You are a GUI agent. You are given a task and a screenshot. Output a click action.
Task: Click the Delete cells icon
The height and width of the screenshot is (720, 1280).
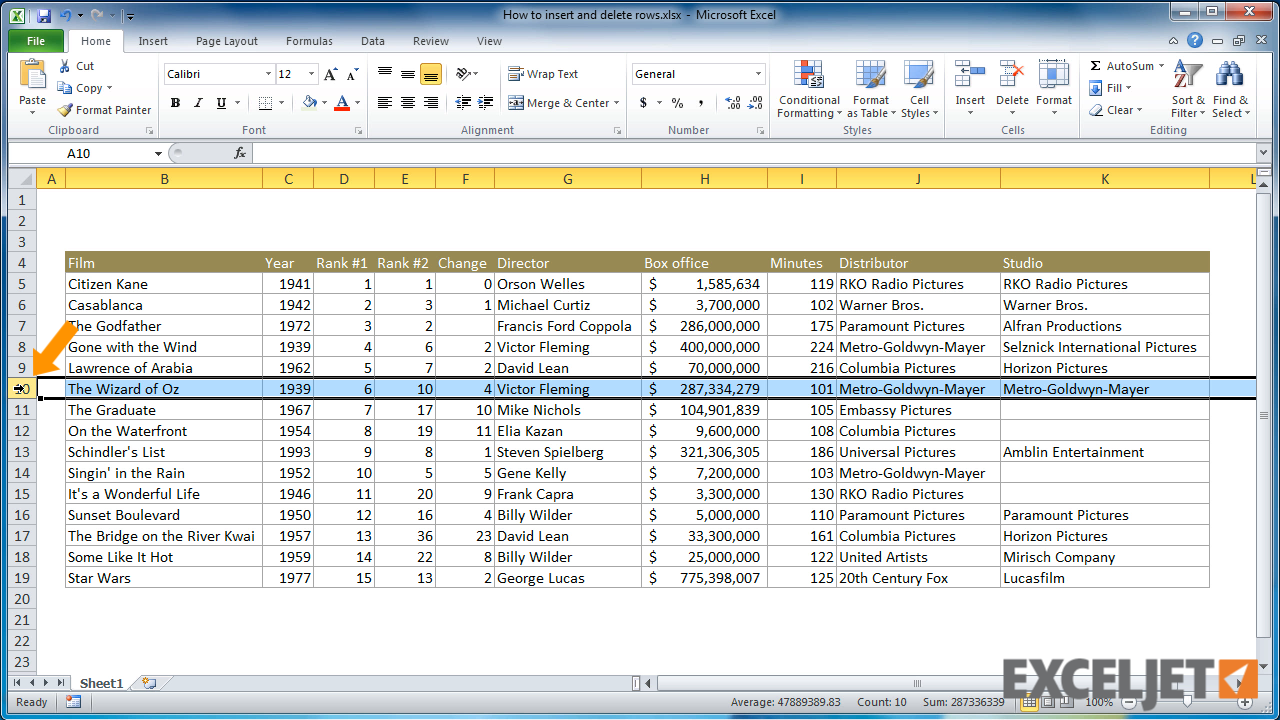[1012, 76]
